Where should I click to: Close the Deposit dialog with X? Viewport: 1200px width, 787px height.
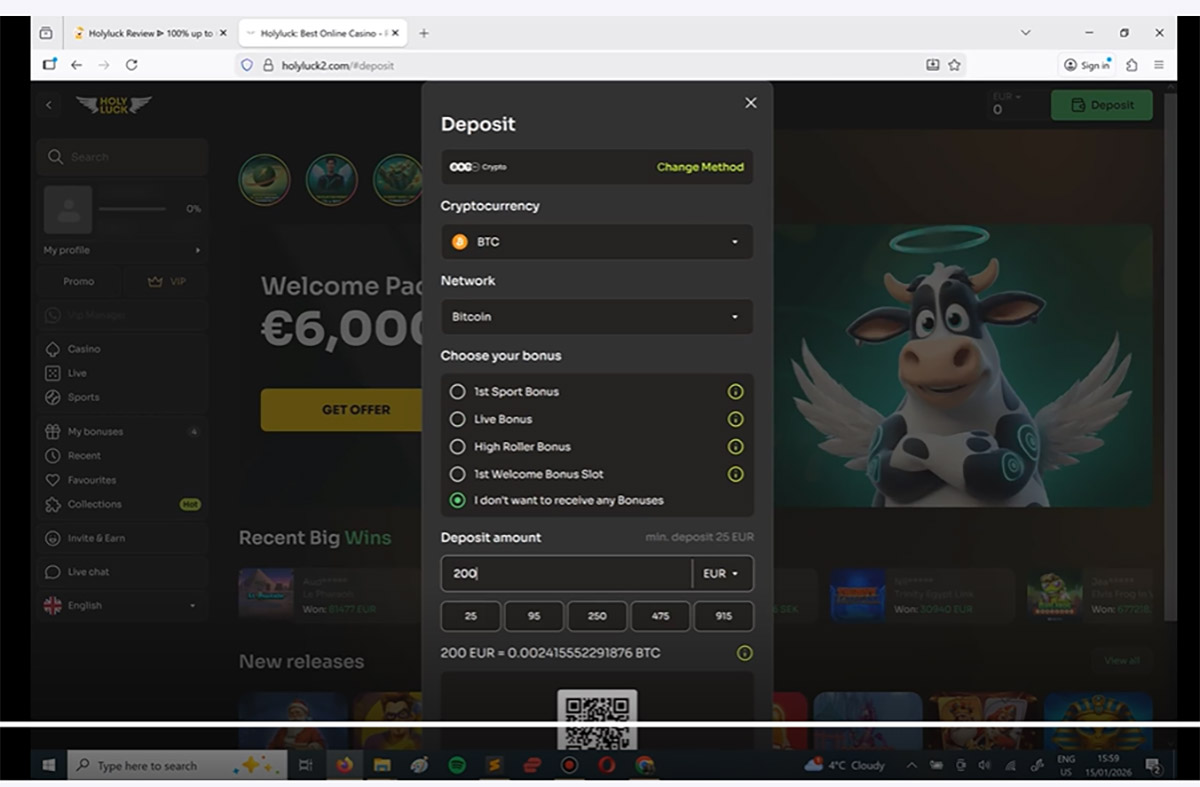[751, 103]
